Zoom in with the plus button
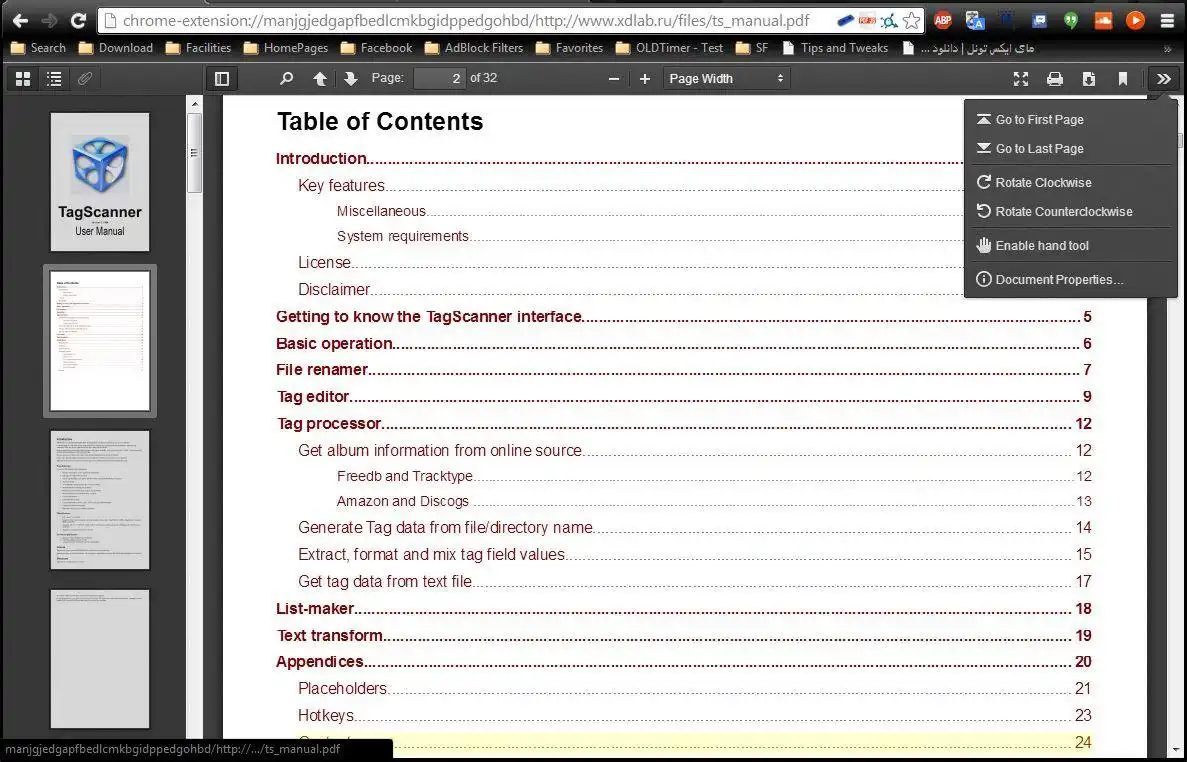Image resolution: width=1187 pixels, height=762 pixels. [x=645, y=79]
